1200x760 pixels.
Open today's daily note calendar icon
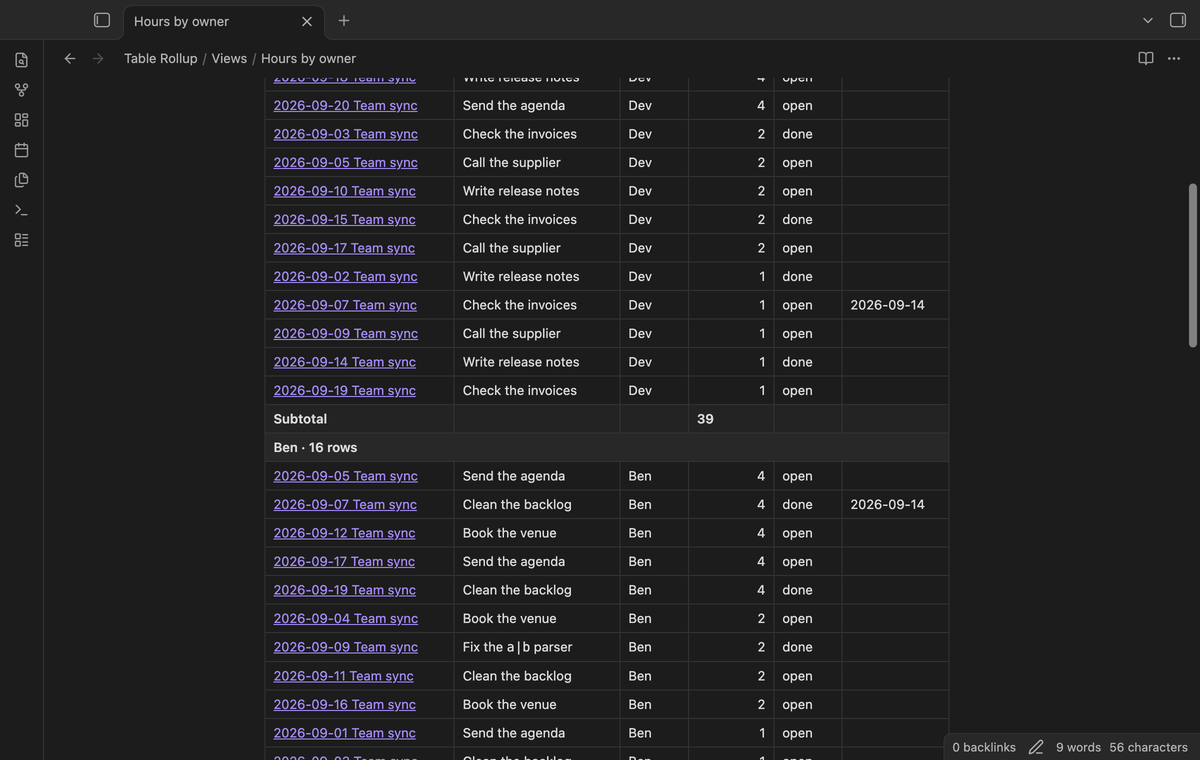[x=21, y=150]
